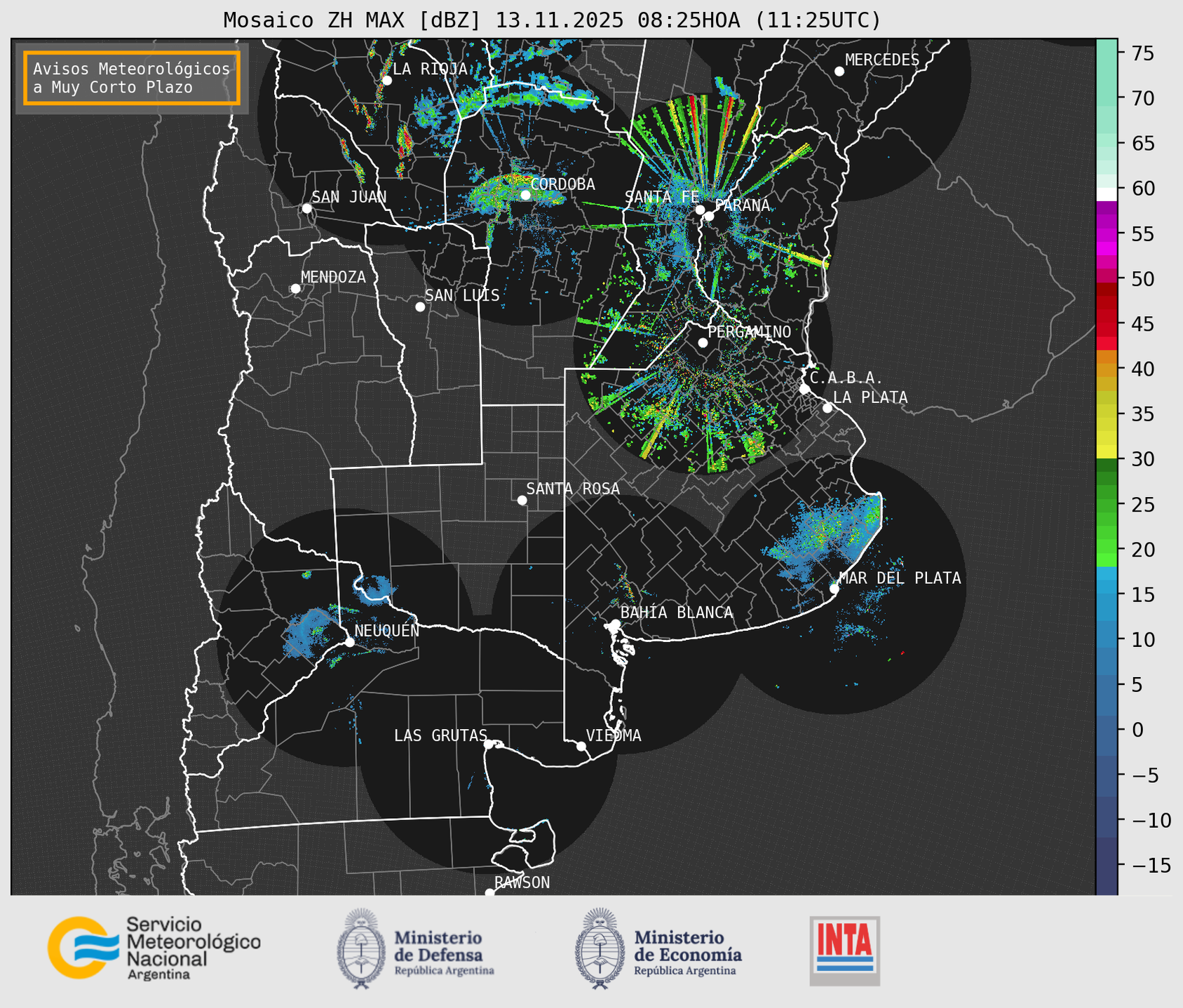Click the 75 value on color scale
Image resolution: width=1183 pixels, height=1008 pixels.
point(1142,53)
